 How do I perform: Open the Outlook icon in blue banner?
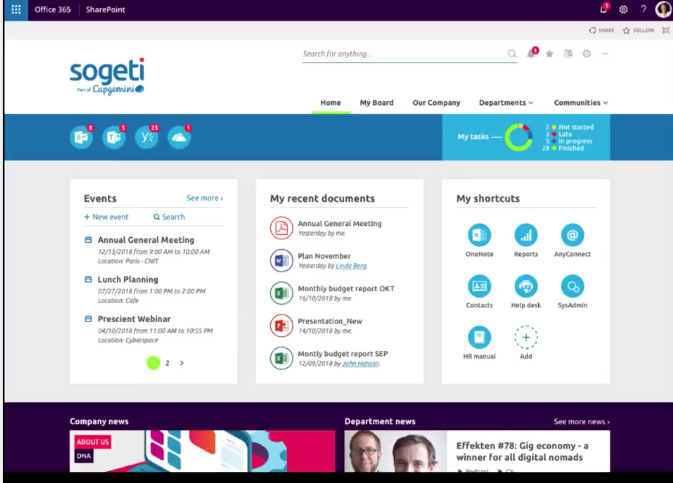(81, 138)
